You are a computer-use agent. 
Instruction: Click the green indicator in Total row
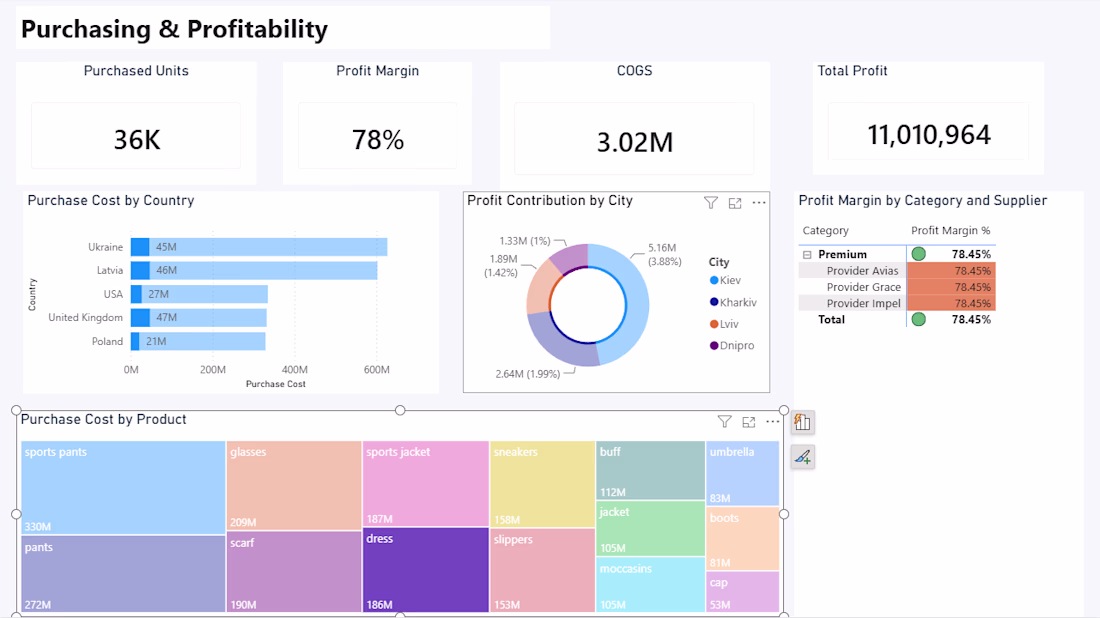pos(918,319)
